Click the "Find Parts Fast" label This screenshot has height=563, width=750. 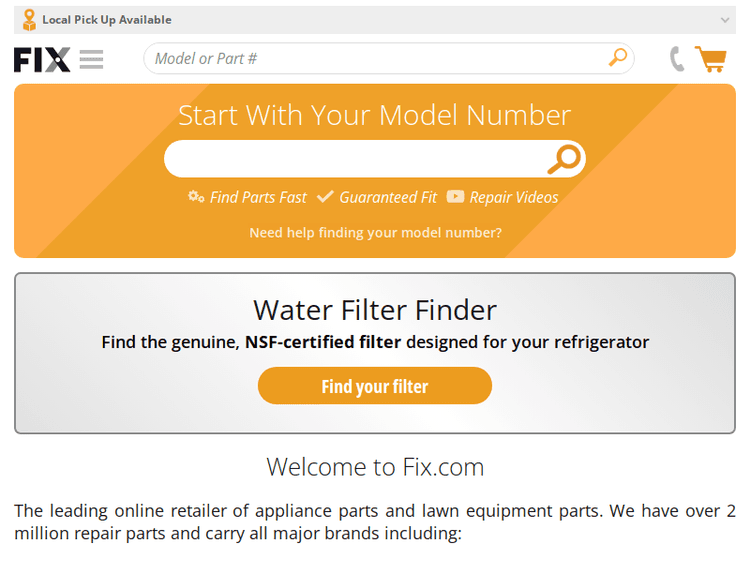tap(258, 198)
